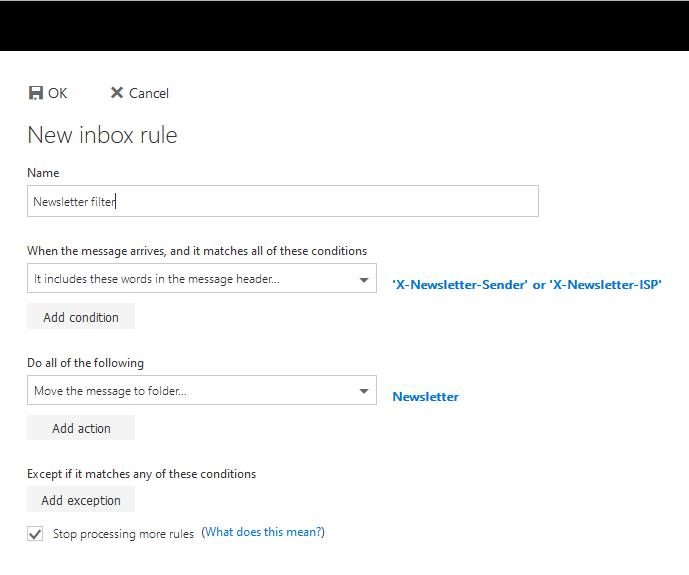Uncheck the Stop processing more rules checkbox
This screenshot has height=575, width=689.
(x=36, y=534)
